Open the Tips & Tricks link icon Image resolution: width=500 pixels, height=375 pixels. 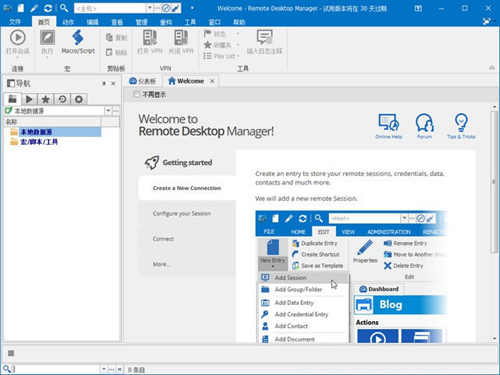click(x=461, y=126)
